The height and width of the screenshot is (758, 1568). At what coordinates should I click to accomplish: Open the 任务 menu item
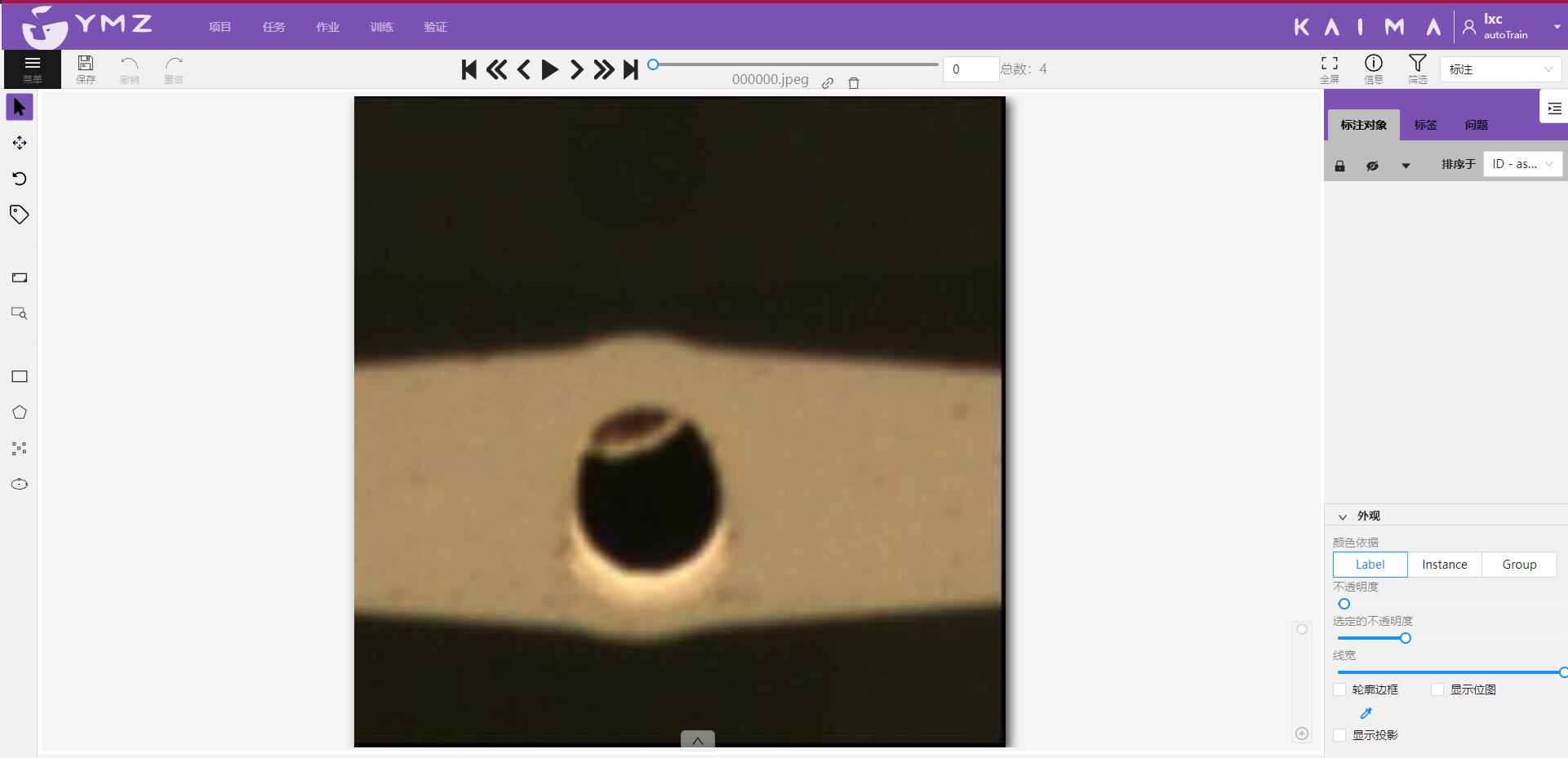tap(273, 27)
